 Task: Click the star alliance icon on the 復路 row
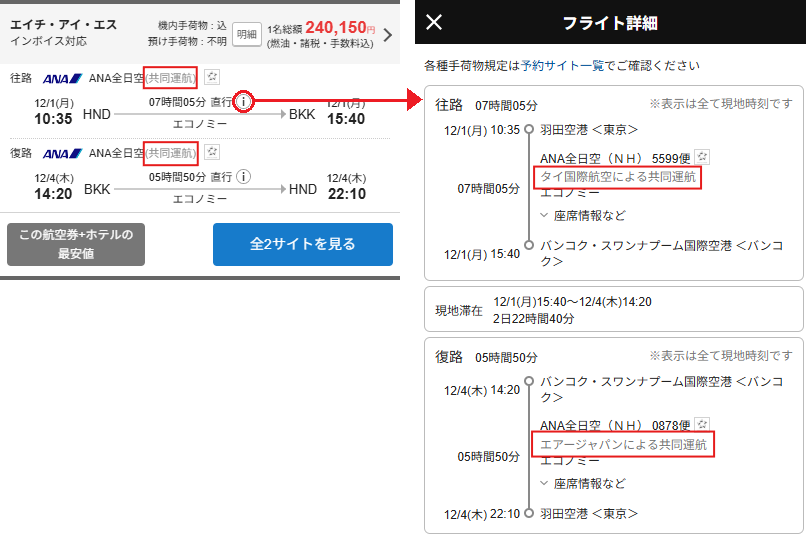pyautogui.click(x=211, y=152)
